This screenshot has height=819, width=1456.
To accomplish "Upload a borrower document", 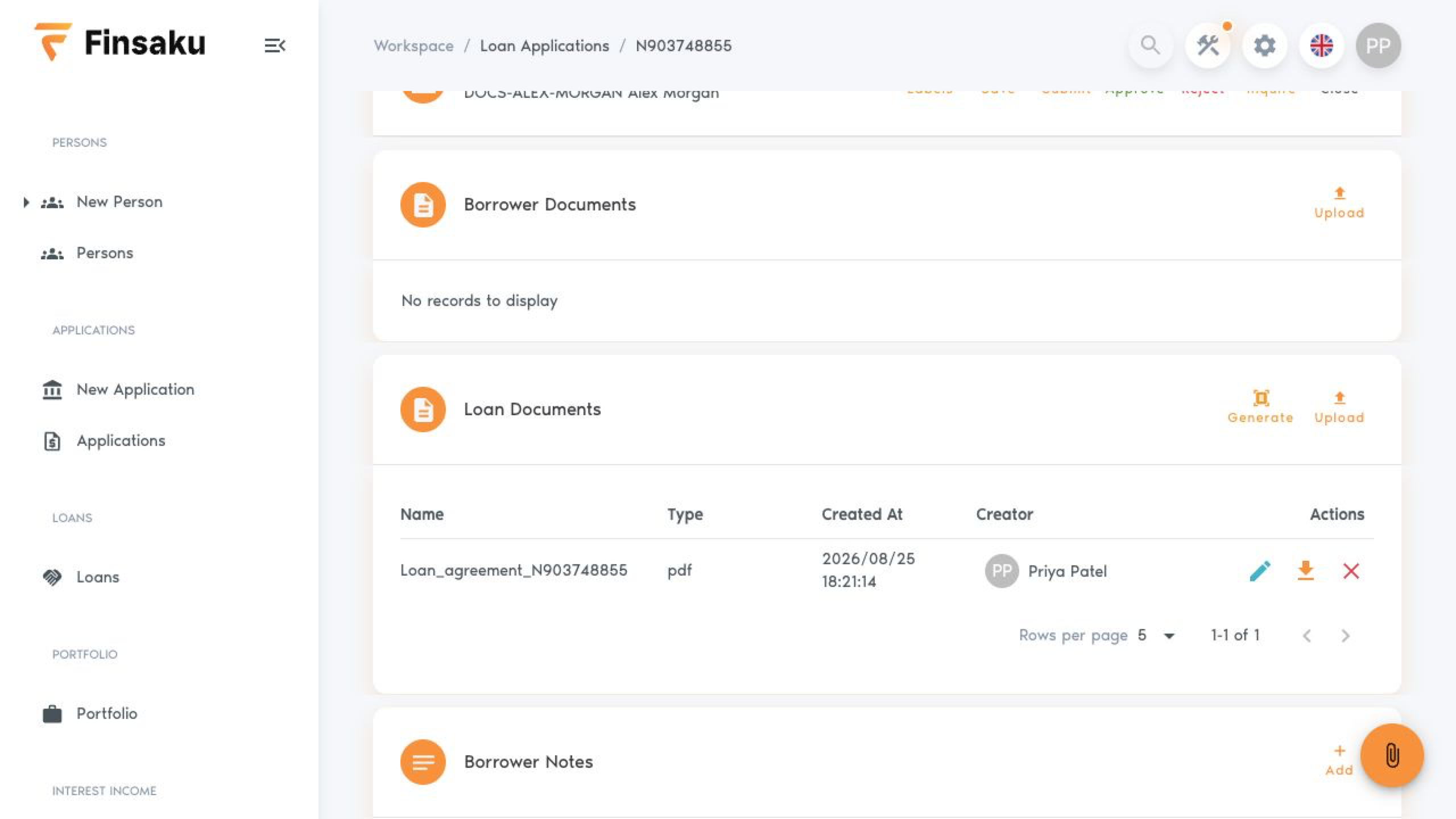I will pos(1339,203).
